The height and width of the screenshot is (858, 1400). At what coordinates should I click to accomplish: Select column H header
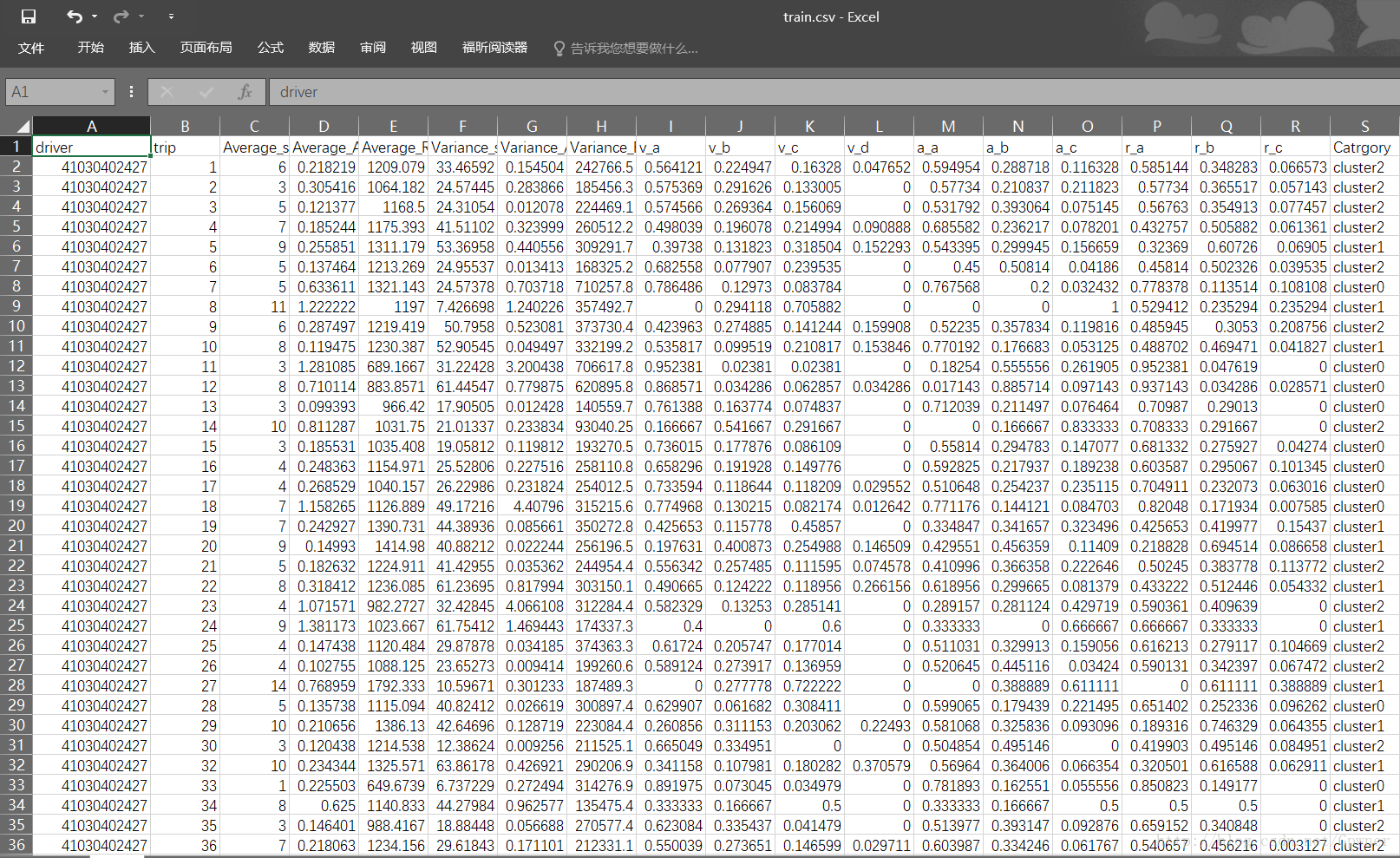click(601, 126)
